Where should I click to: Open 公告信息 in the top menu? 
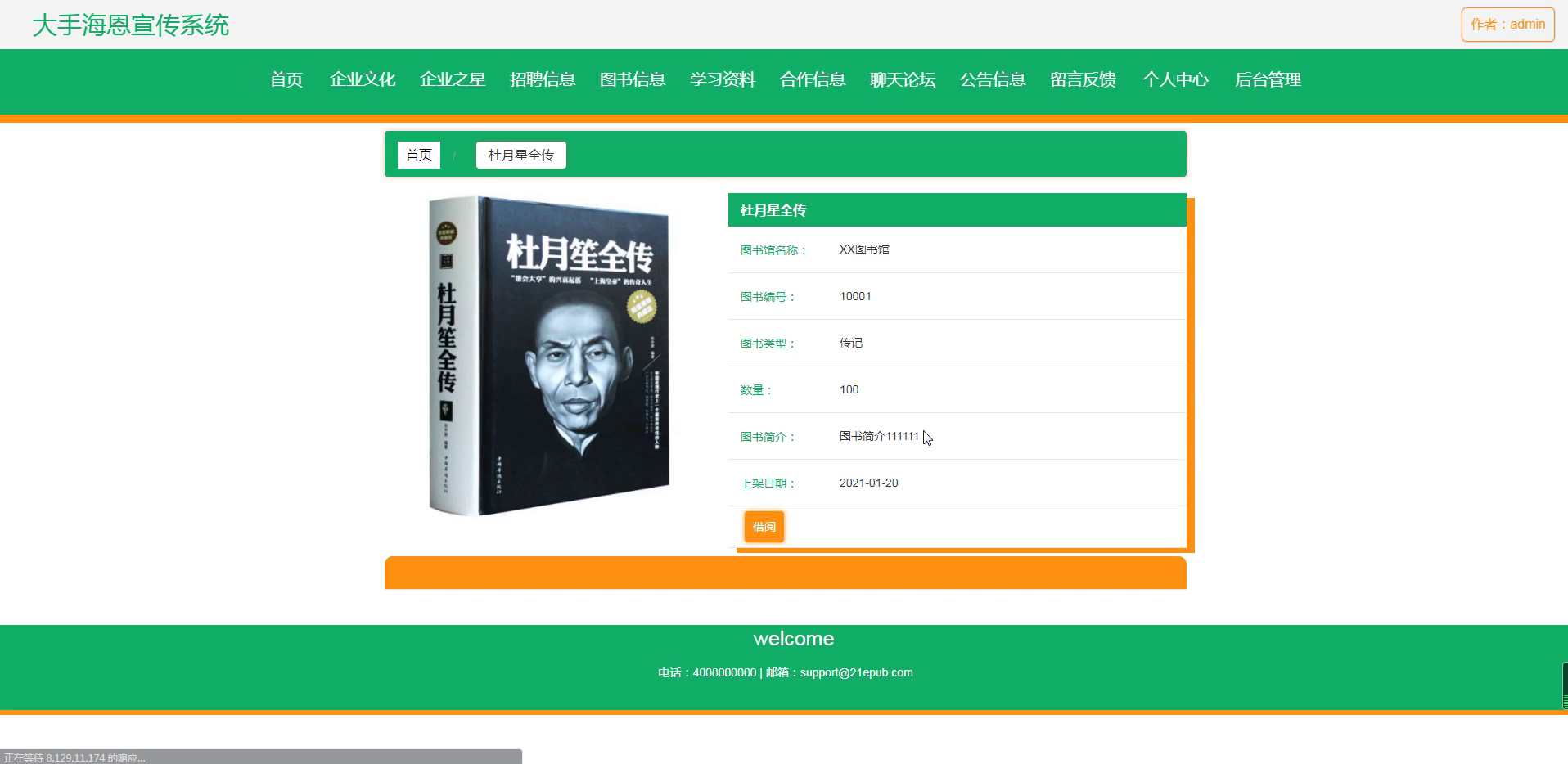[x=993, y=79]
